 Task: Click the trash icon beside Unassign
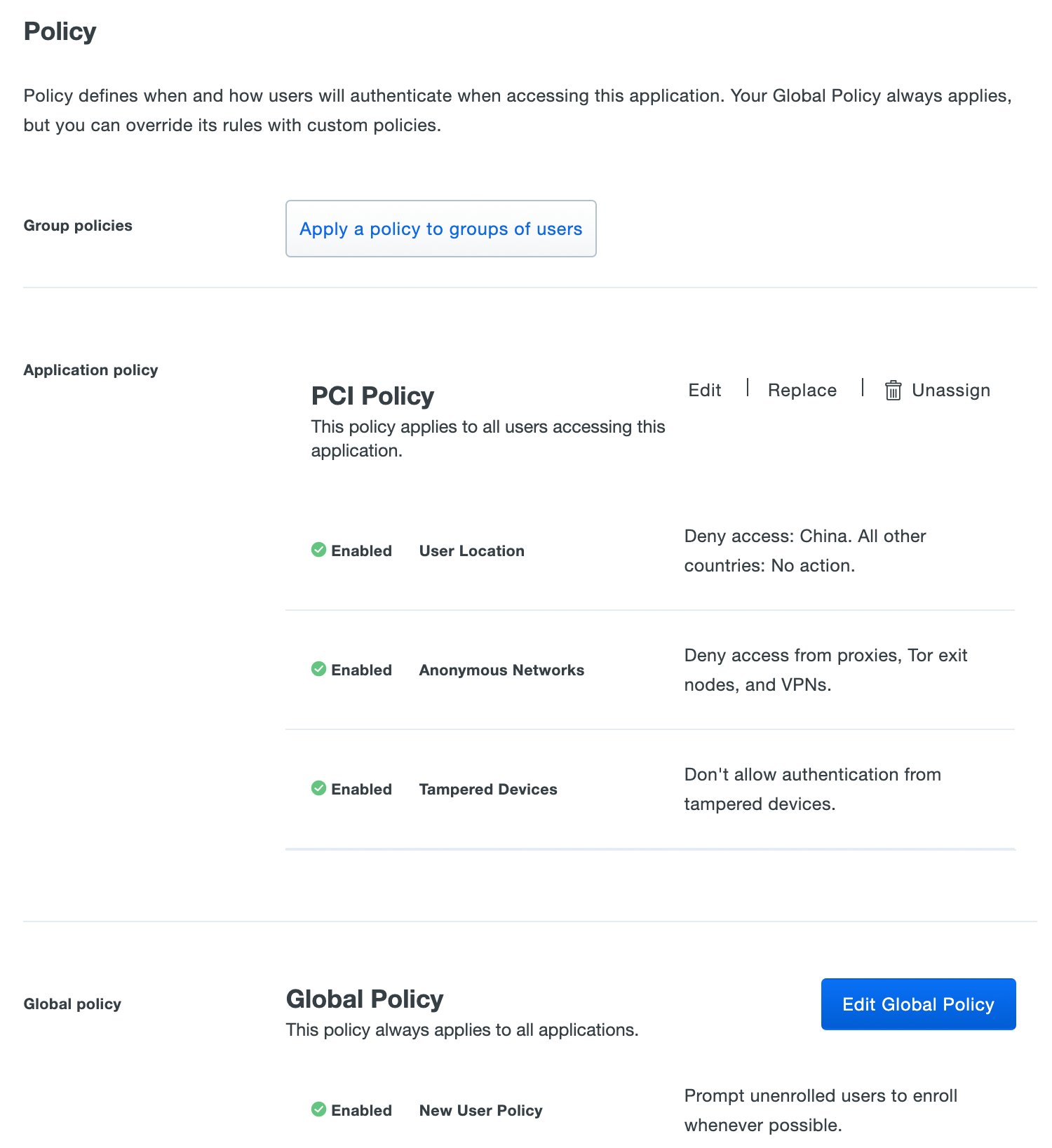click(893, 390)
